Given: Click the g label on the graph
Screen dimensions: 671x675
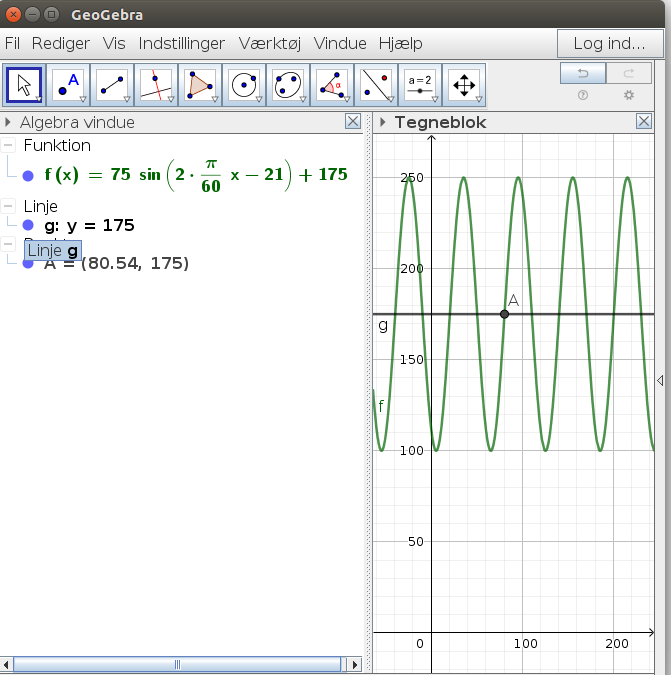Looking at the screenshot, I should click(383, 325).
